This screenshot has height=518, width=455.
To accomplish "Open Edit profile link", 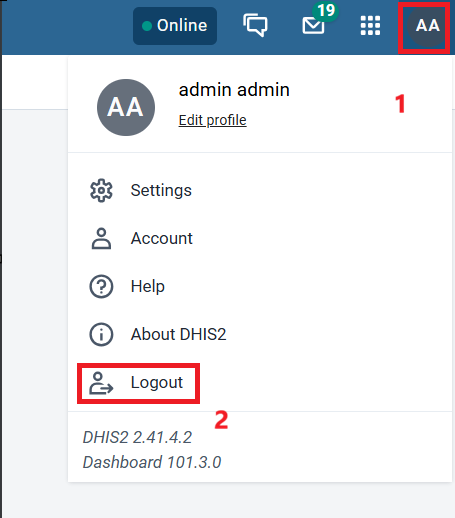I will click(x=212, y=120).
